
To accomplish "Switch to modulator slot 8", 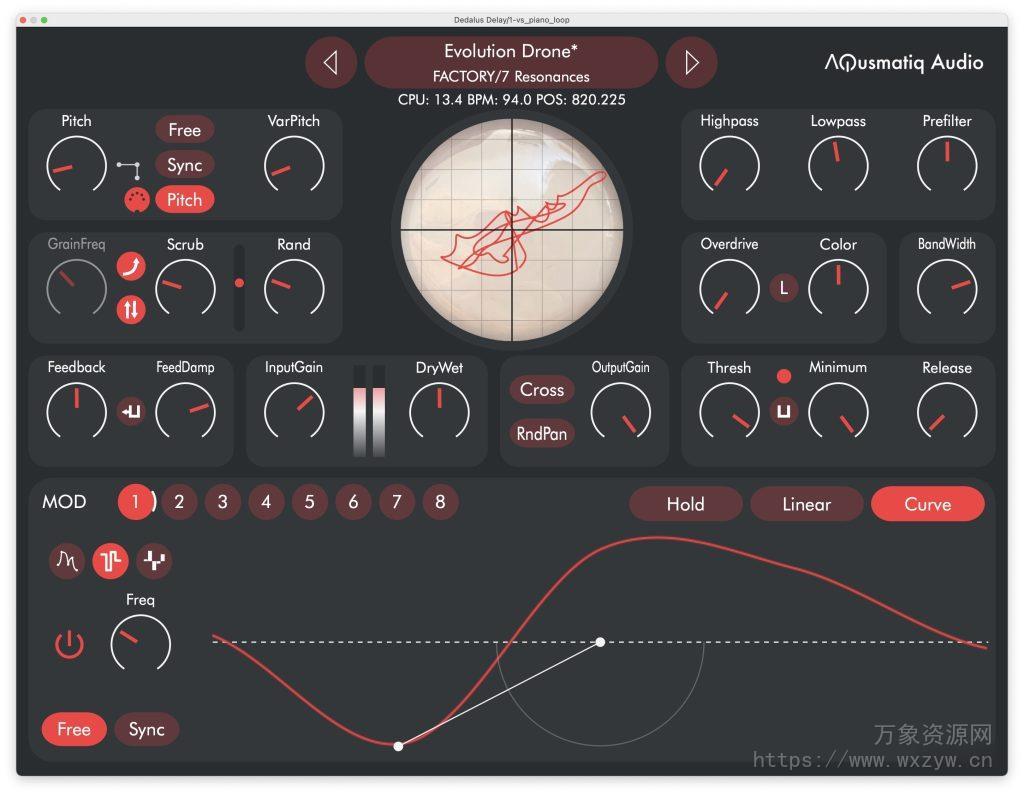I will [440, 502].
